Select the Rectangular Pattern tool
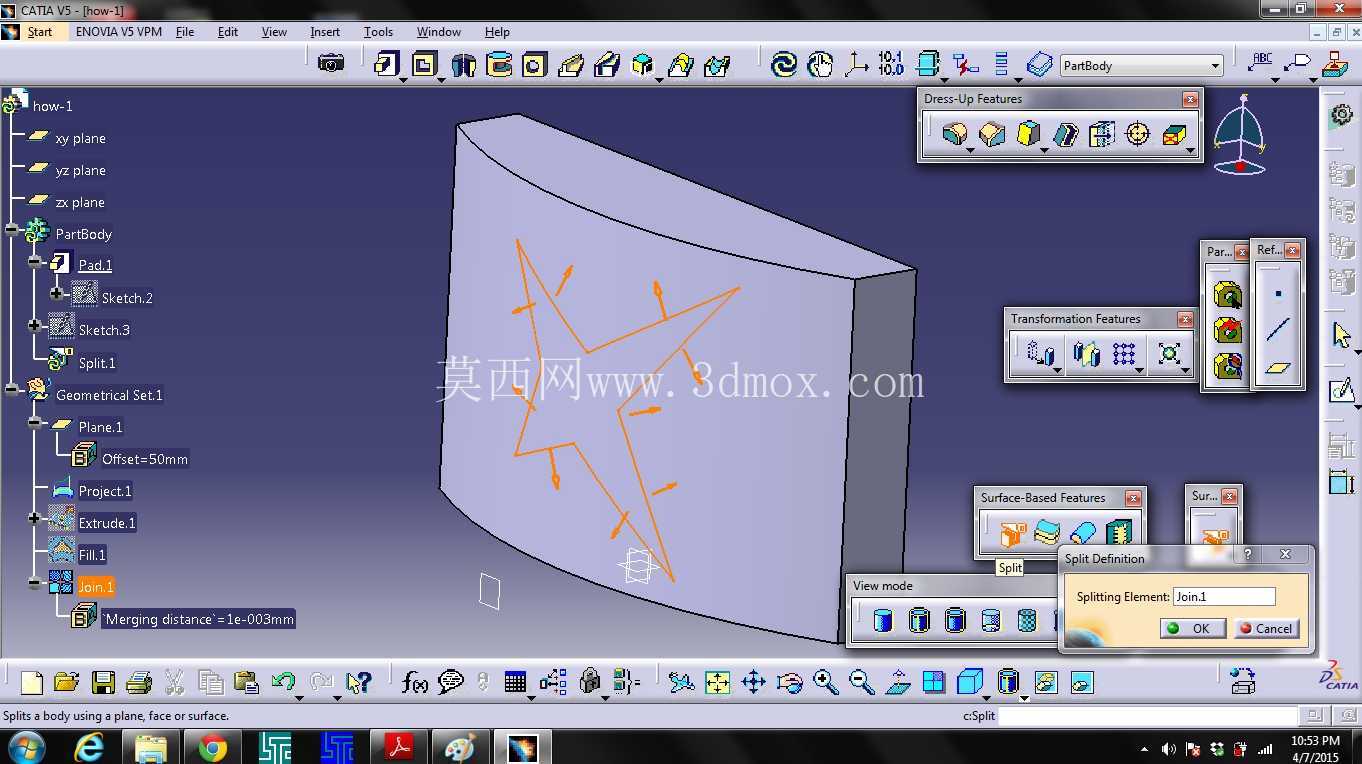This screenshot has width=1362, height=764. (1124, 353)
